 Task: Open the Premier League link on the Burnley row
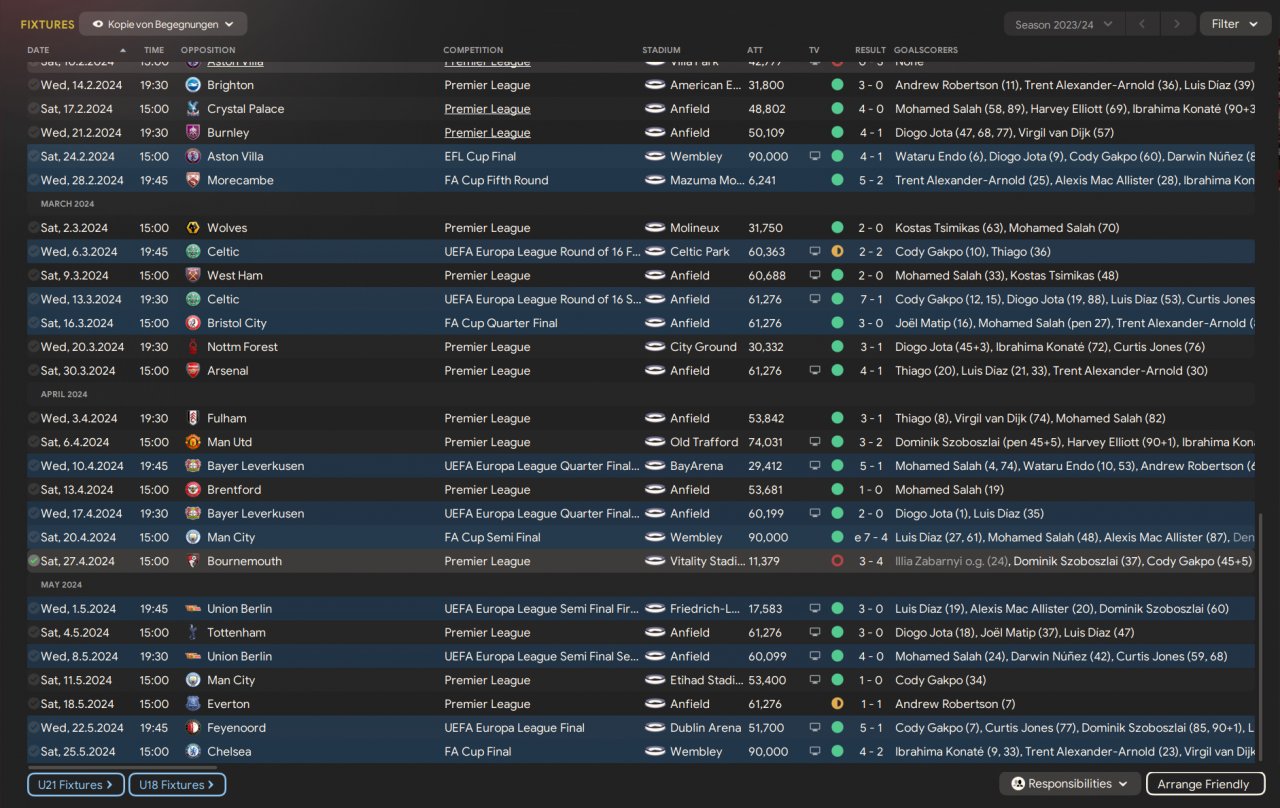(488, 133)
